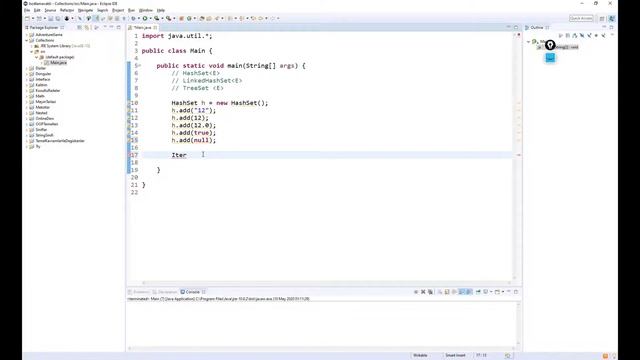Click the External Tools run icon
This screenshot has height=360, width=640.
(x=169, y=18)
